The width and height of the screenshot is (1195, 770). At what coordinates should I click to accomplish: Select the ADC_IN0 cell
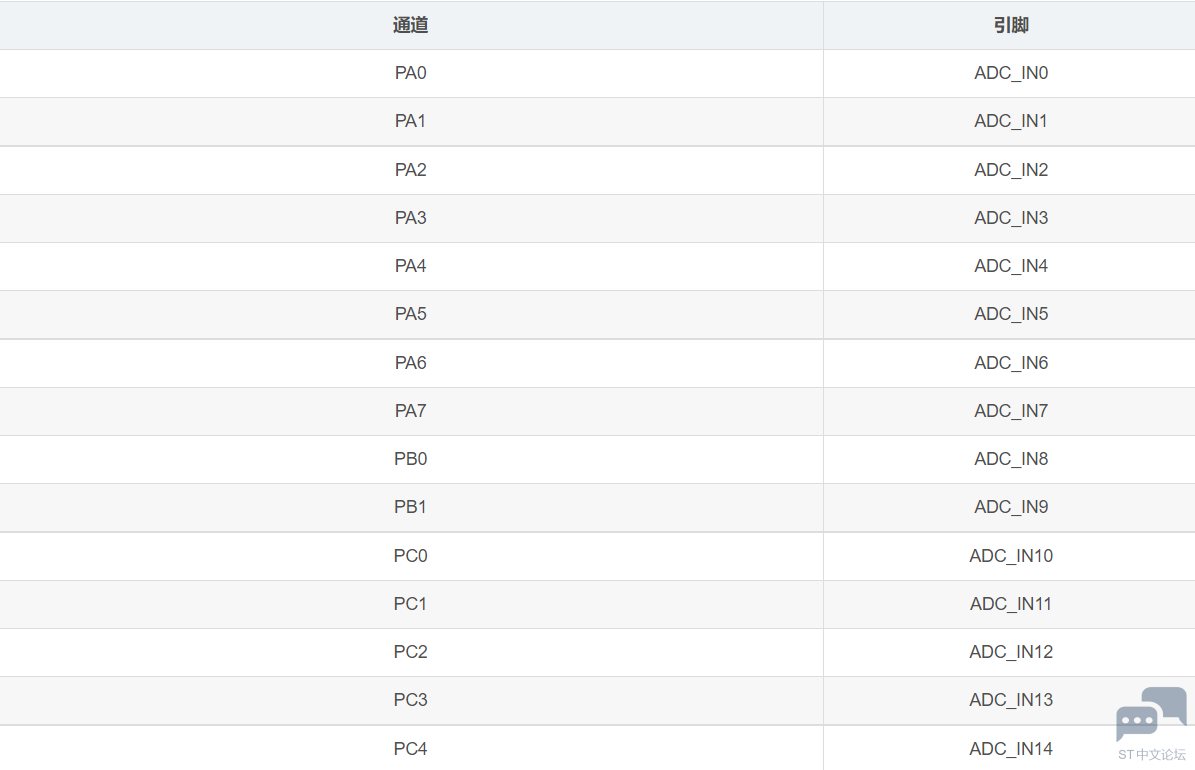click(x=1010, y=73)
